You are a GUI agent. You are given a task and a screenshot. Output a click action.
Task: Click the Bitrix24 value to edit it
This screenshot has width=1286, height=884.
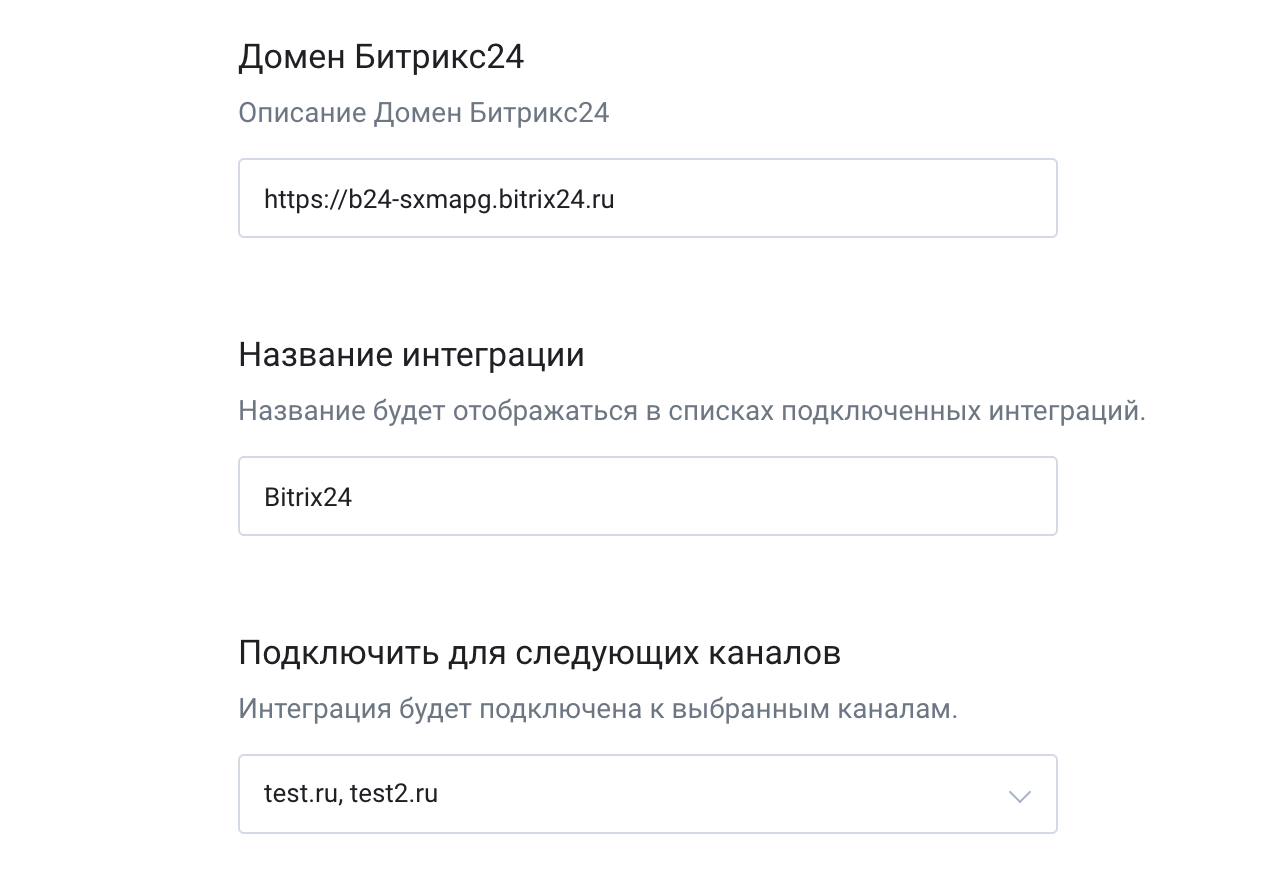tap(308, 496)
